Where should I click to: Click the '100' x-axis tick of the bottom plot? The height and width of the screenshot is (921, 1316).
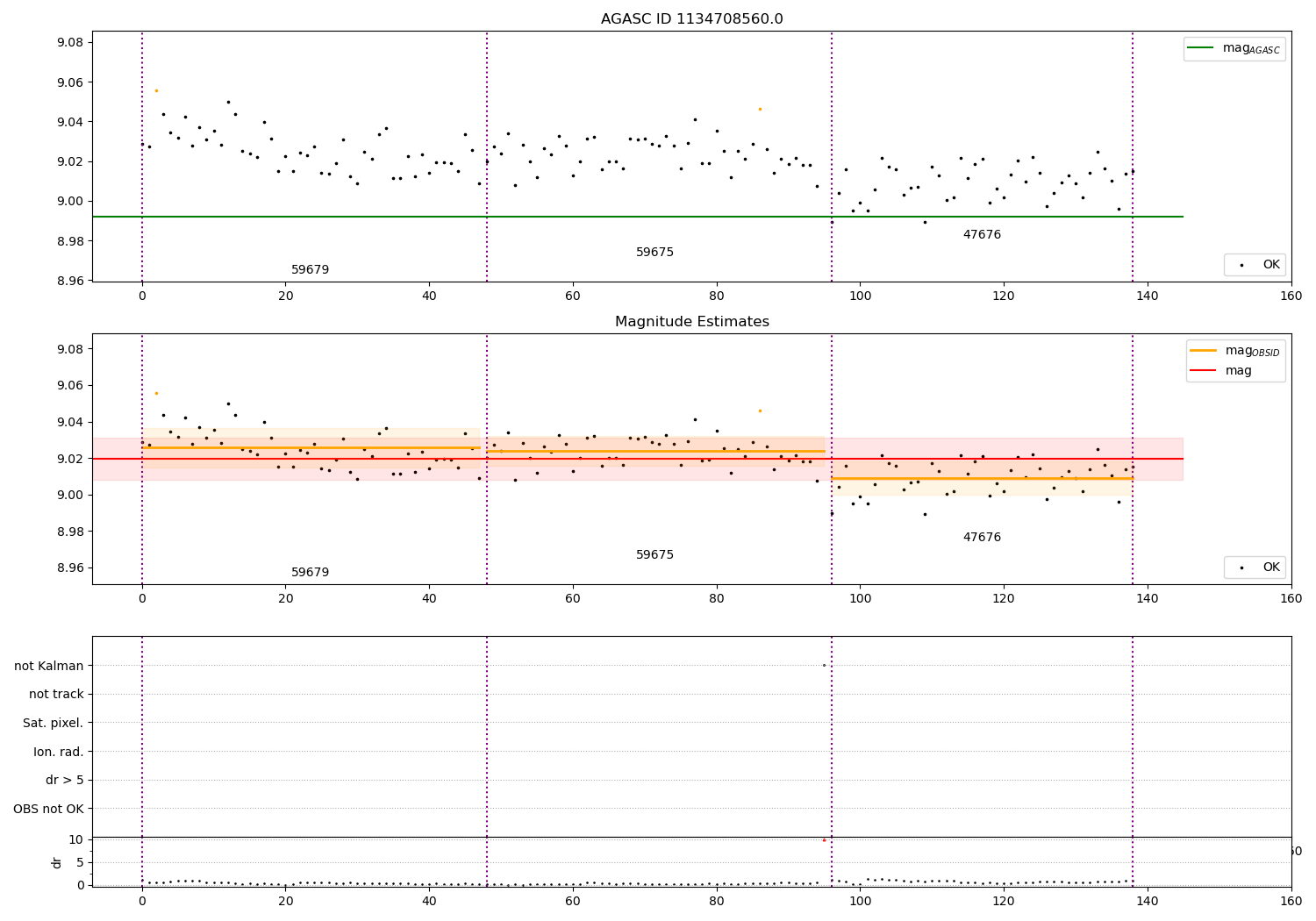click(x=860, y=900)
